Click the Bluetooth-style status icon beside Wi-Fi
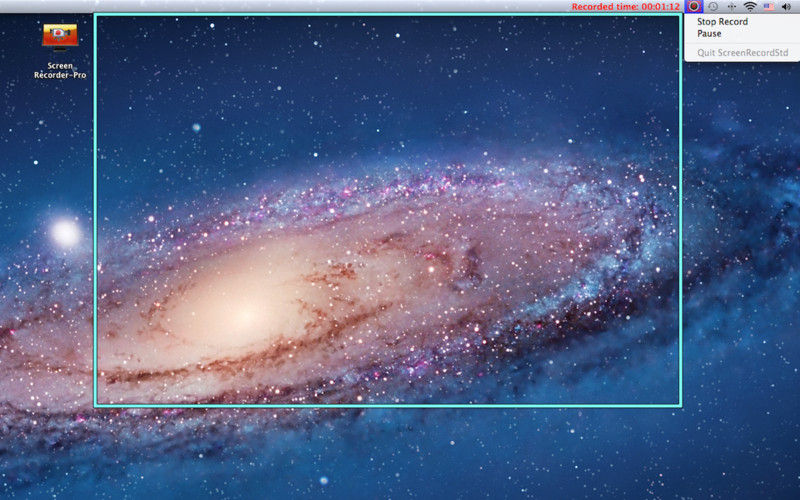Screen dimensions: 800x500 click(x=732, y=7)
